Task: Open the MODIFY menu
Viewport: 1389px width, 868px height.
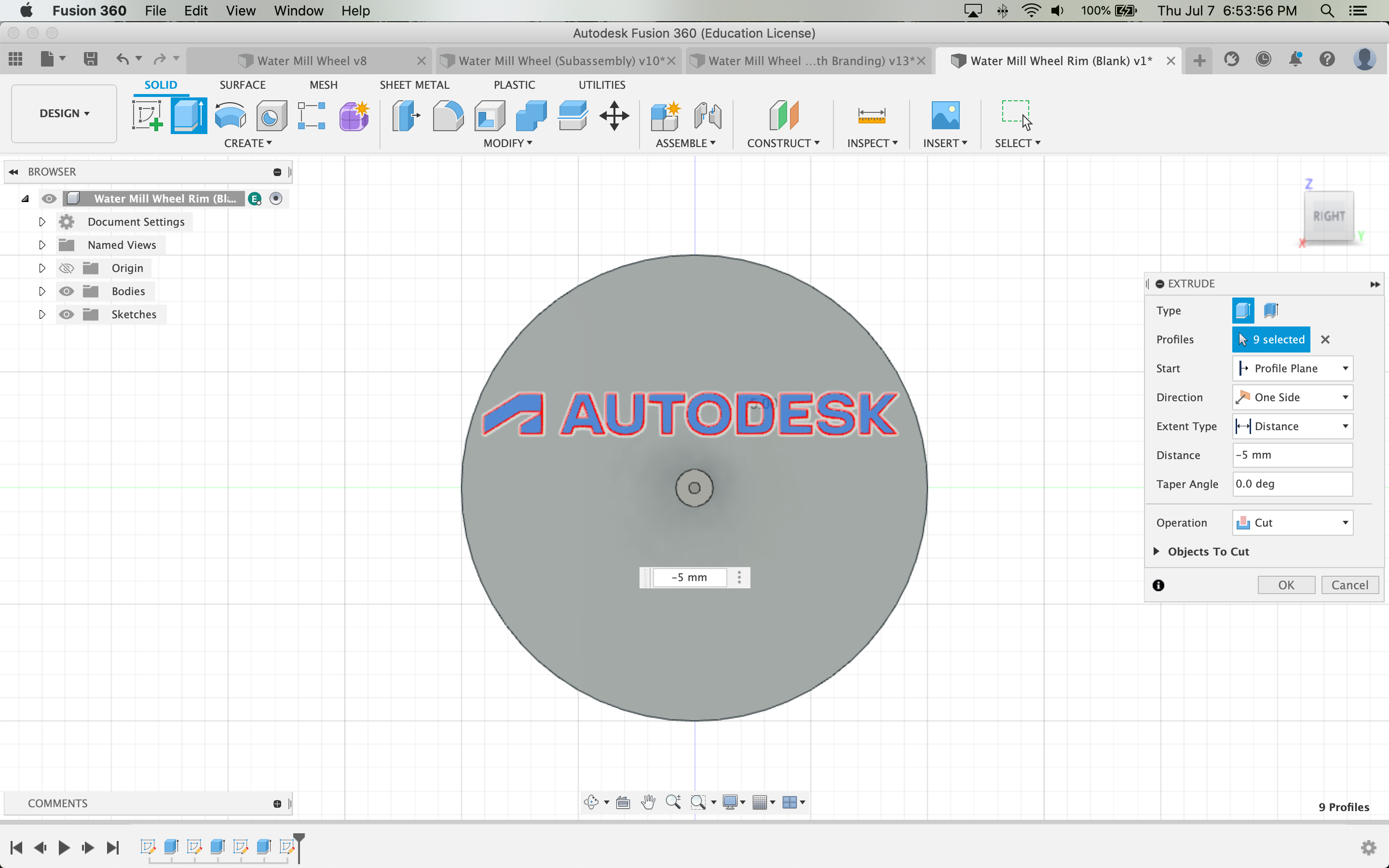Action: pyautogui.click(x=508, y=143)
